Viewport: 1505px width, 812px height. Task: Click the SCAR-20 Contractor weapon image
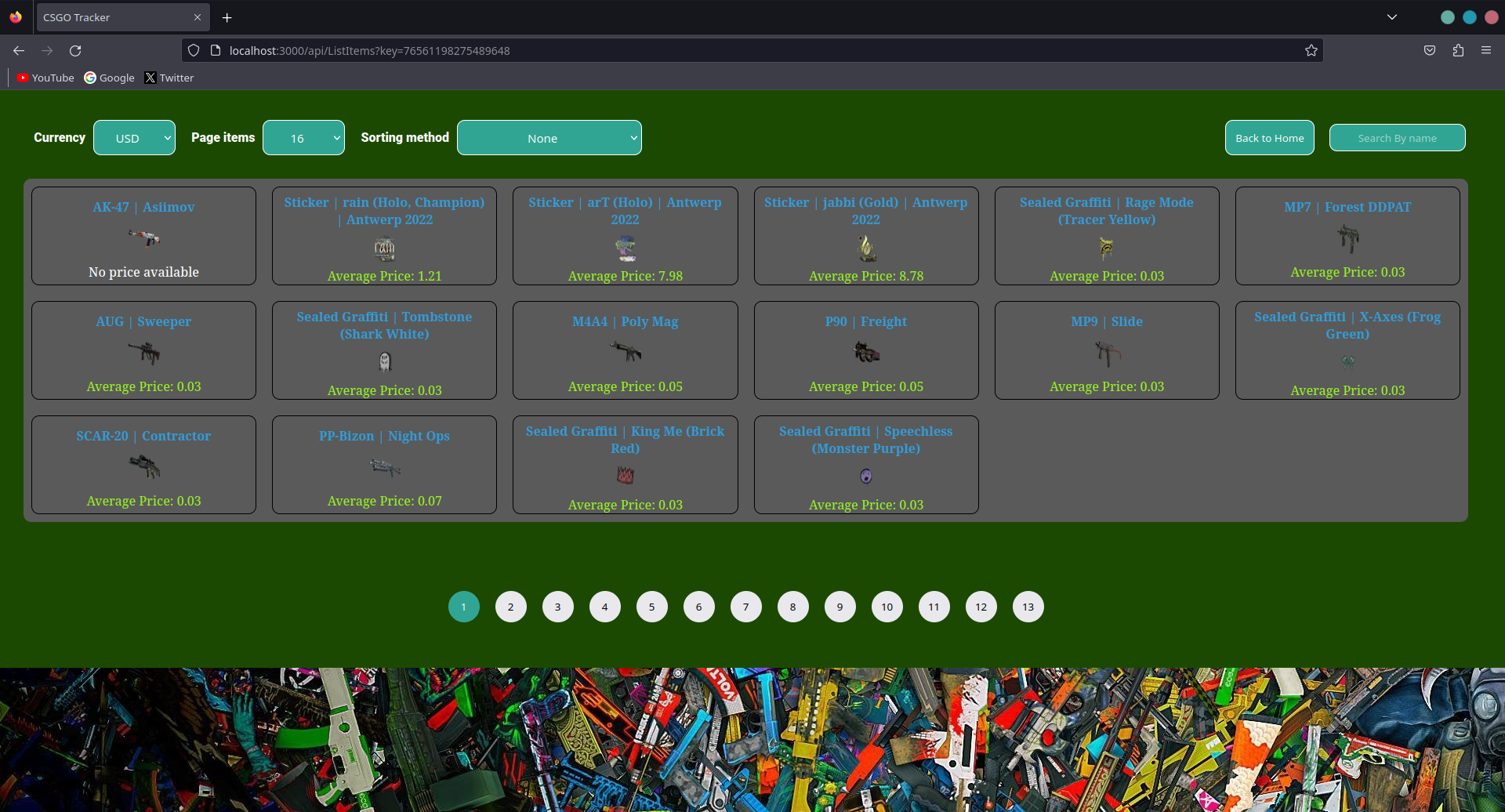(x=145, y=466)
